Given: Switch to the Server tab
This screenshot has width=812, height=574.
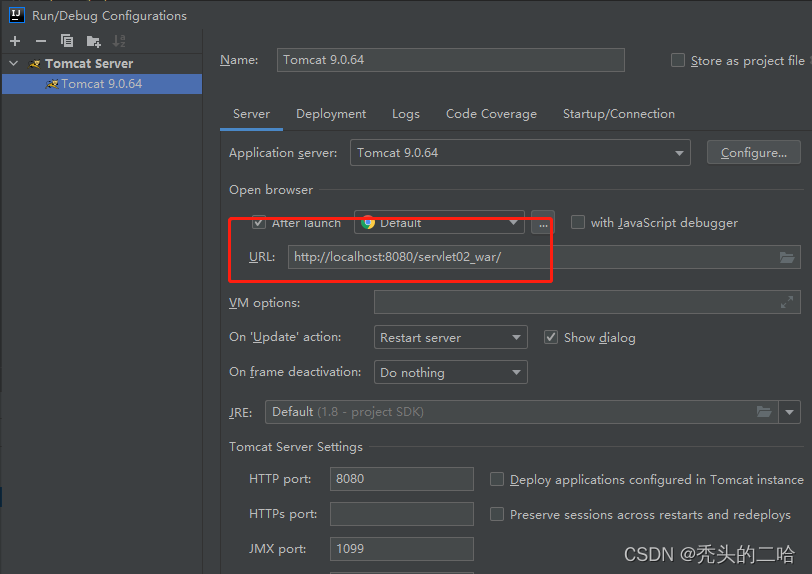Looking at the screenshot, I should click(x=251, y=114).
